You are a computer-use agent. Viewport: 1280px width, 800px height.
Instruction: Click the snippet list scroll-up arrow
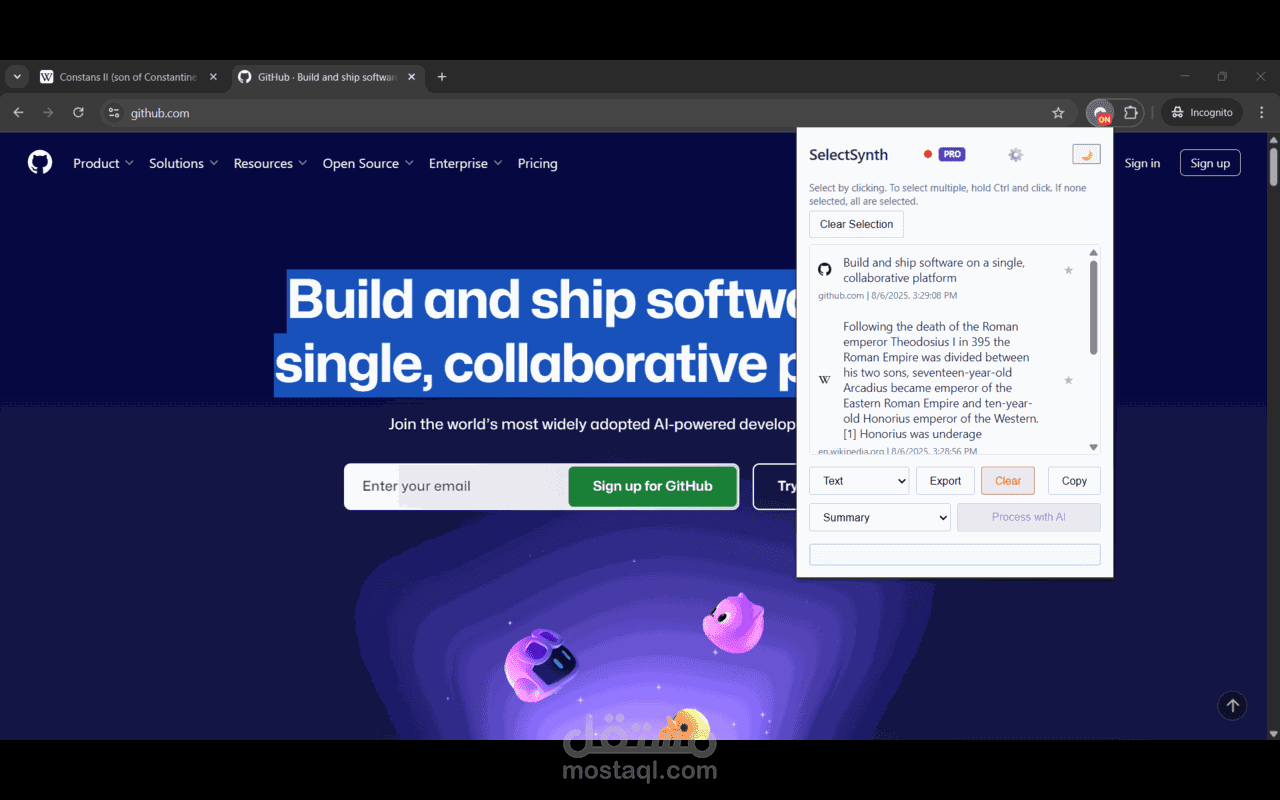[x=1093, y=252]
